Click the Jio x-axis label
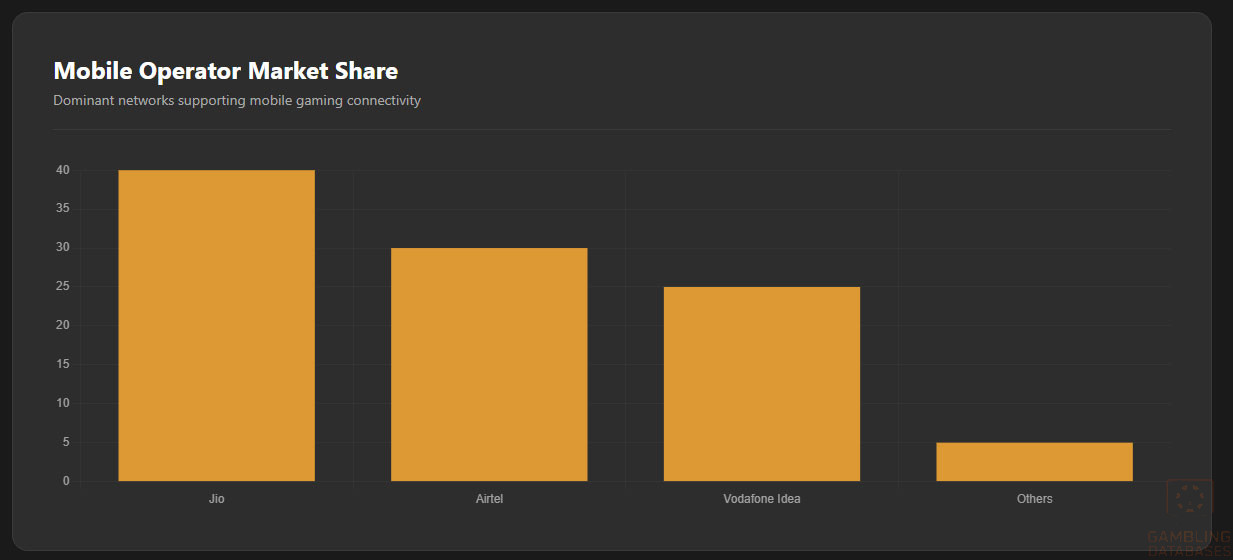 point(216,499)
